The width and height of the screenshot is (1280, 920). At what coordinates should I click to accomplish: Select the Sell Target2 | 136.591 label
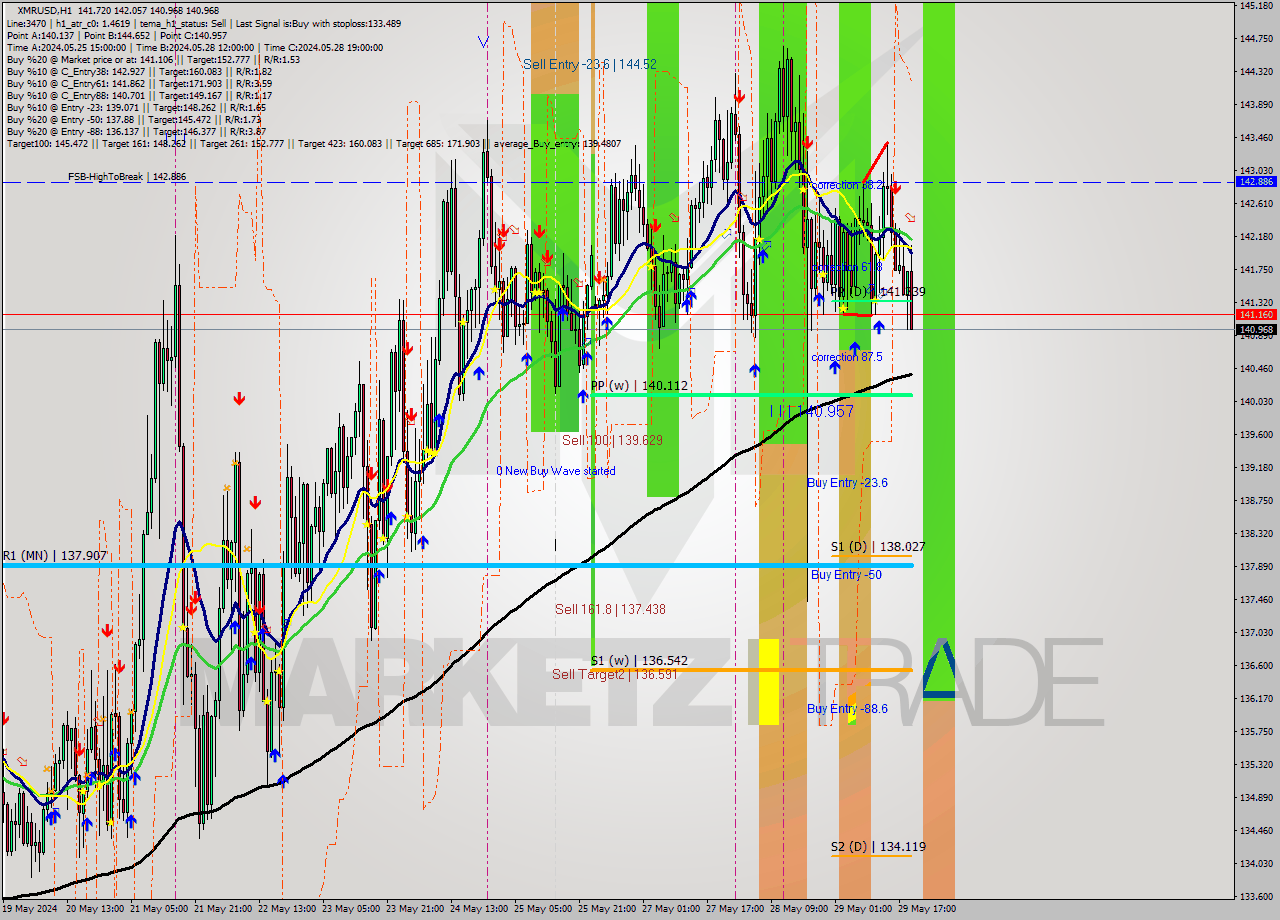[616, 675]
